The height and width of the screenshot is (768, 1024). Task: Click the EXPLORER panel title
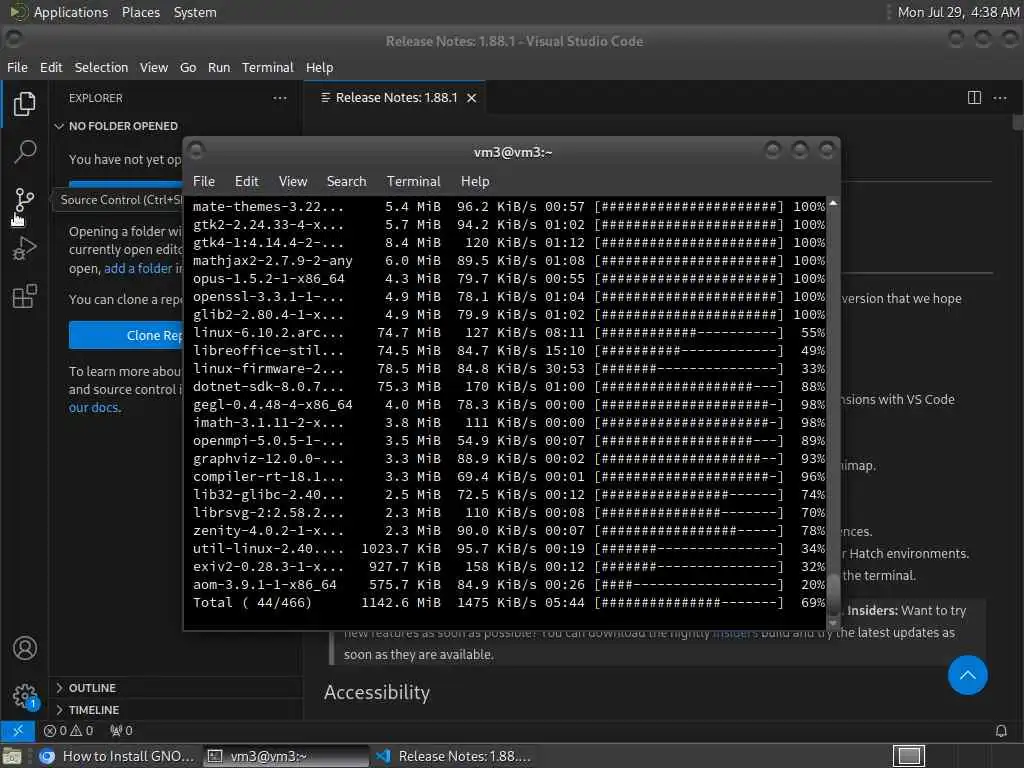pyautogui.click(x=95, y=98)
